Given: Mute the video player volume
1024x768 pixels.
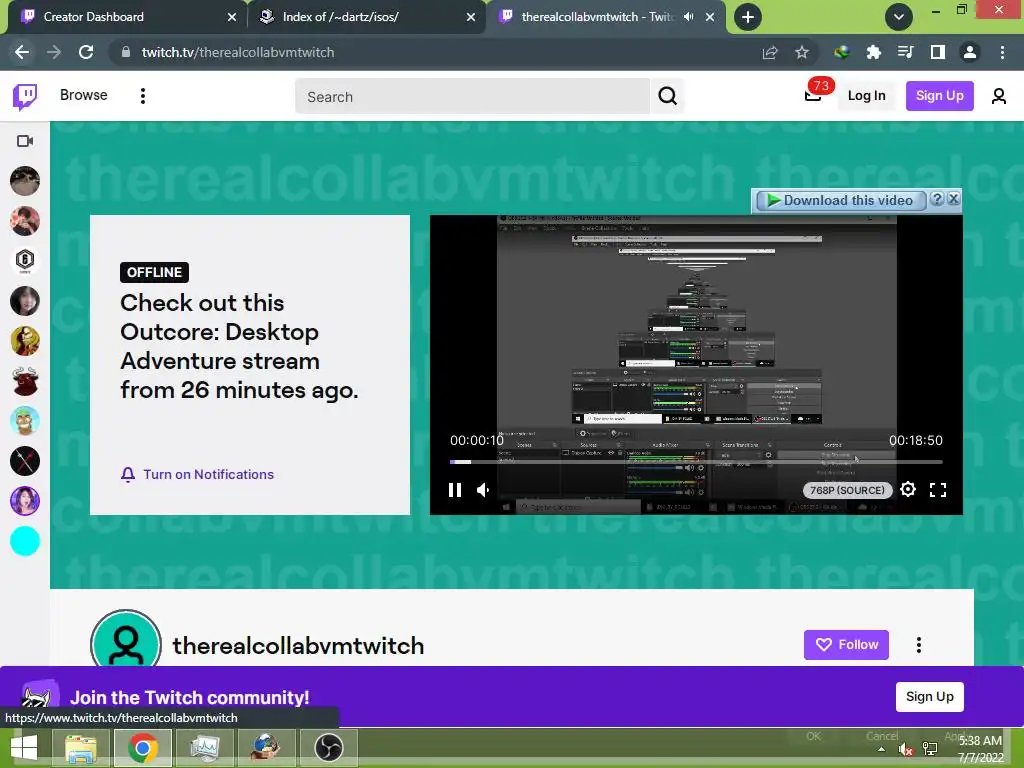Looking at the screenshot, I should tap(483, 490).
